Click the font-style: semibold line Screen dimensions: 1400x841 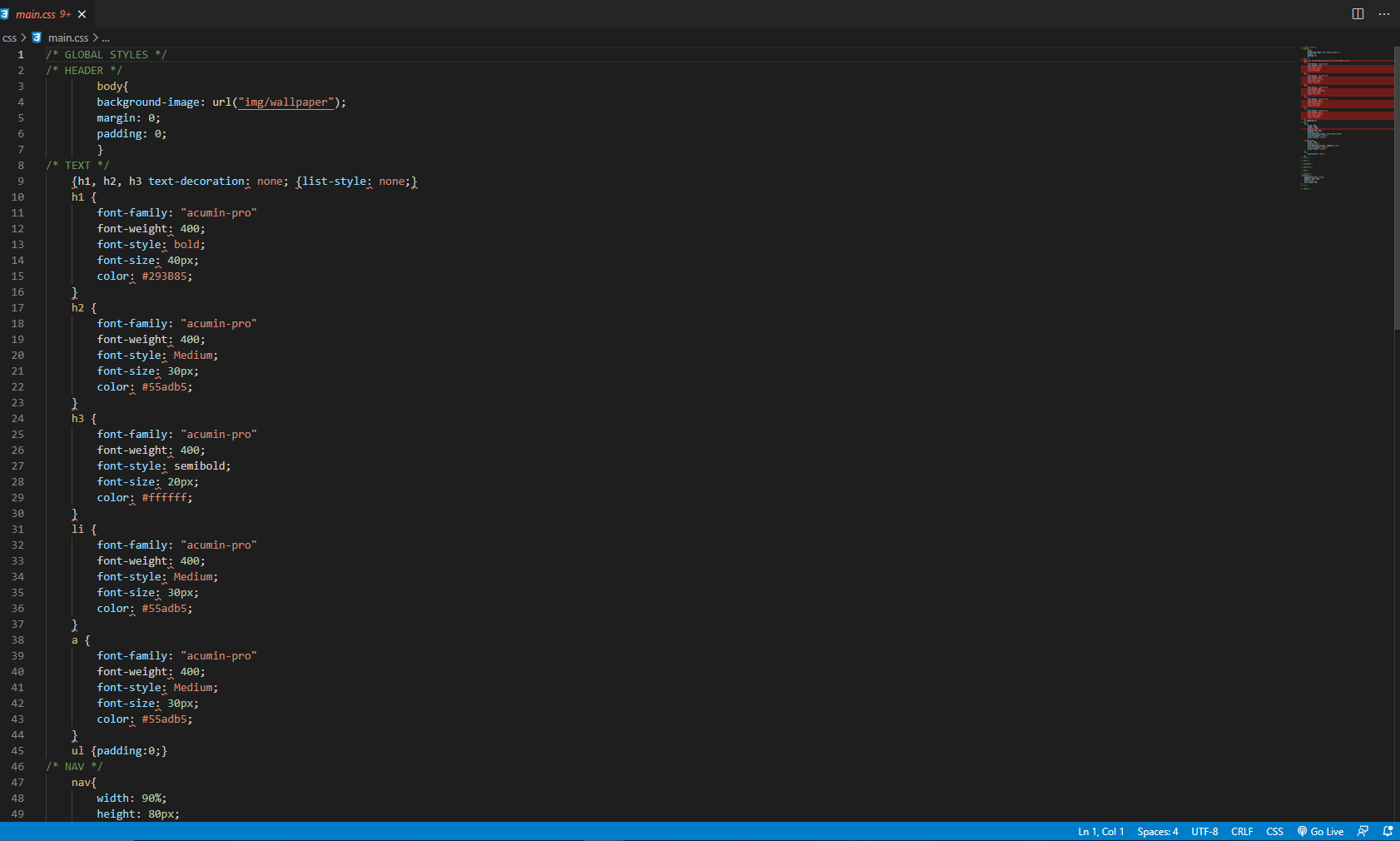point(164,466)
